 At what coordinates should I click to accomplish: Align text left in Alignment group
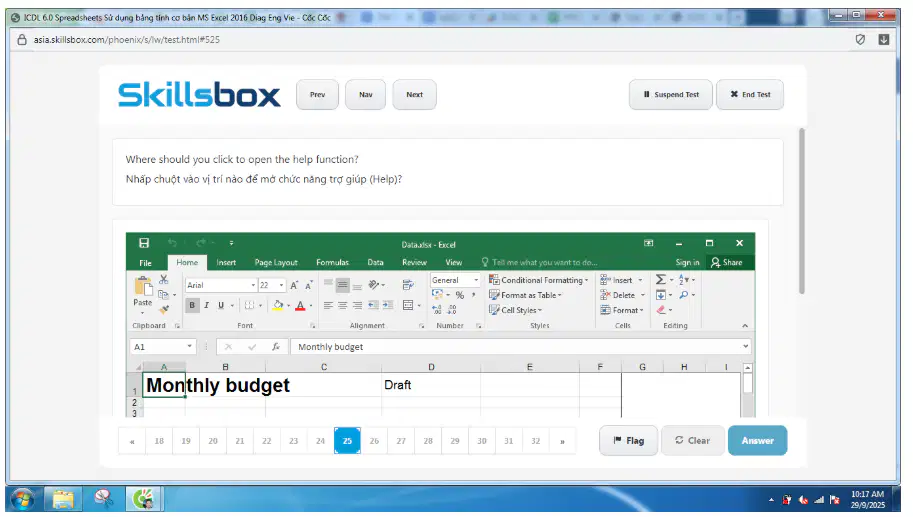[328, 305]
